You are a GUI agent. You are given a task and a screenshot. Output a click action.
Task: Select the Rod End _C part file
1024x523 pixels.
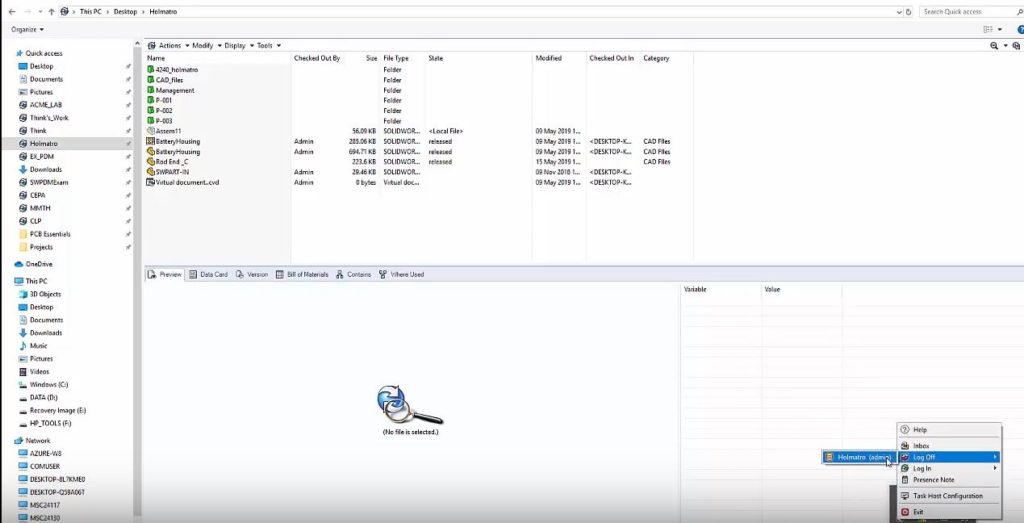click(x=168, y=161)
